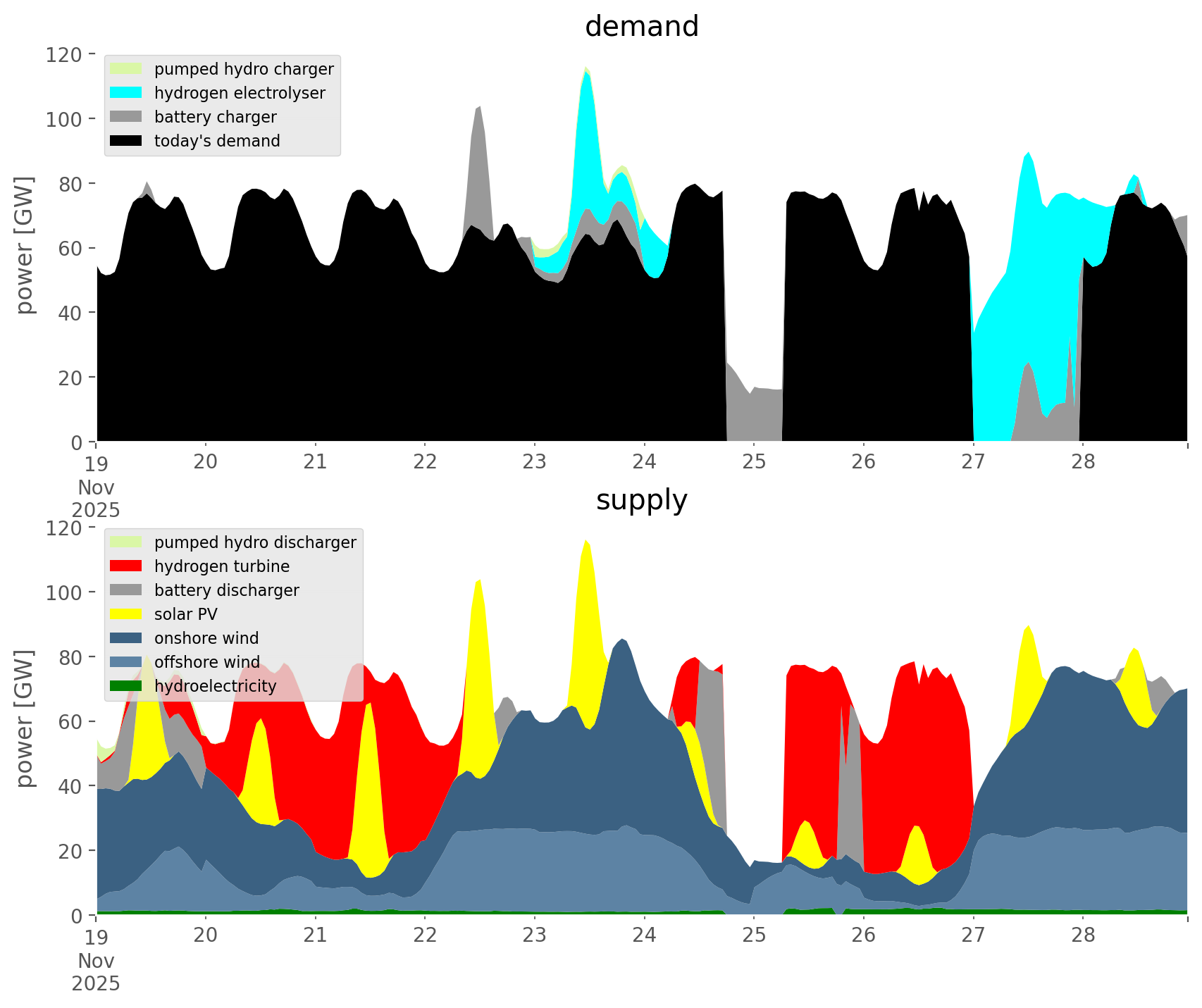Click date tick 22 on the supply chart

[425, 935]
